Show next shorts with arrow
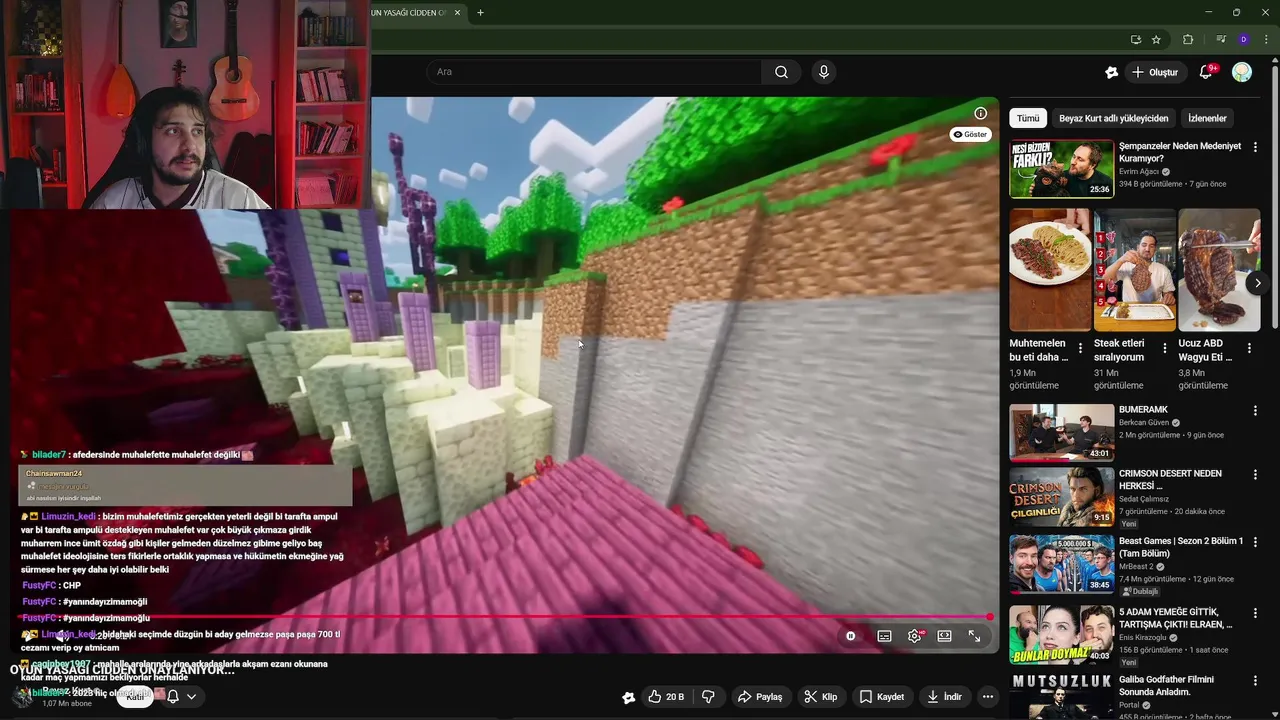 click(1257, 283)
